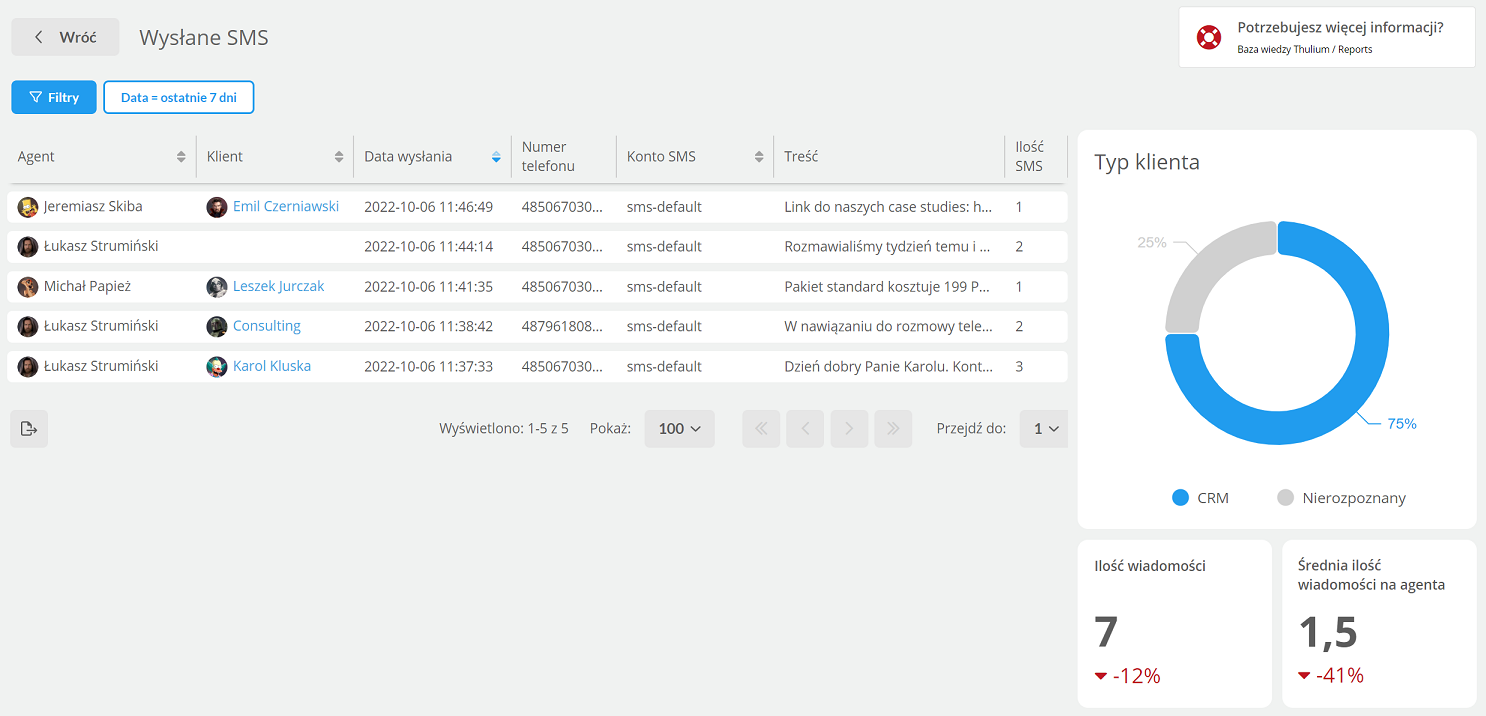The height and width of the screenshot is (716, 1486).
Task: Sort by Data wysłania column arrows
Action: [496, 157]
